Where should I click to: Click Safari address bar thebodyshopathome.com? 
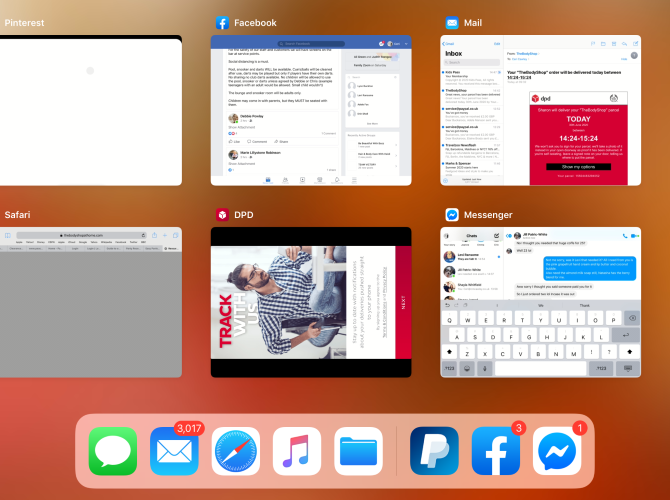tap(81, 235)
